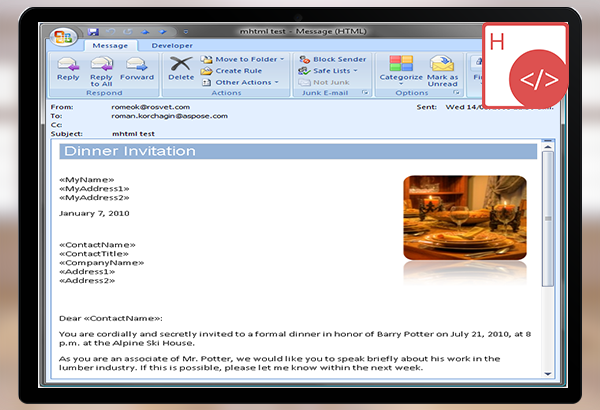Open the Office button menu

click(65, 36)
